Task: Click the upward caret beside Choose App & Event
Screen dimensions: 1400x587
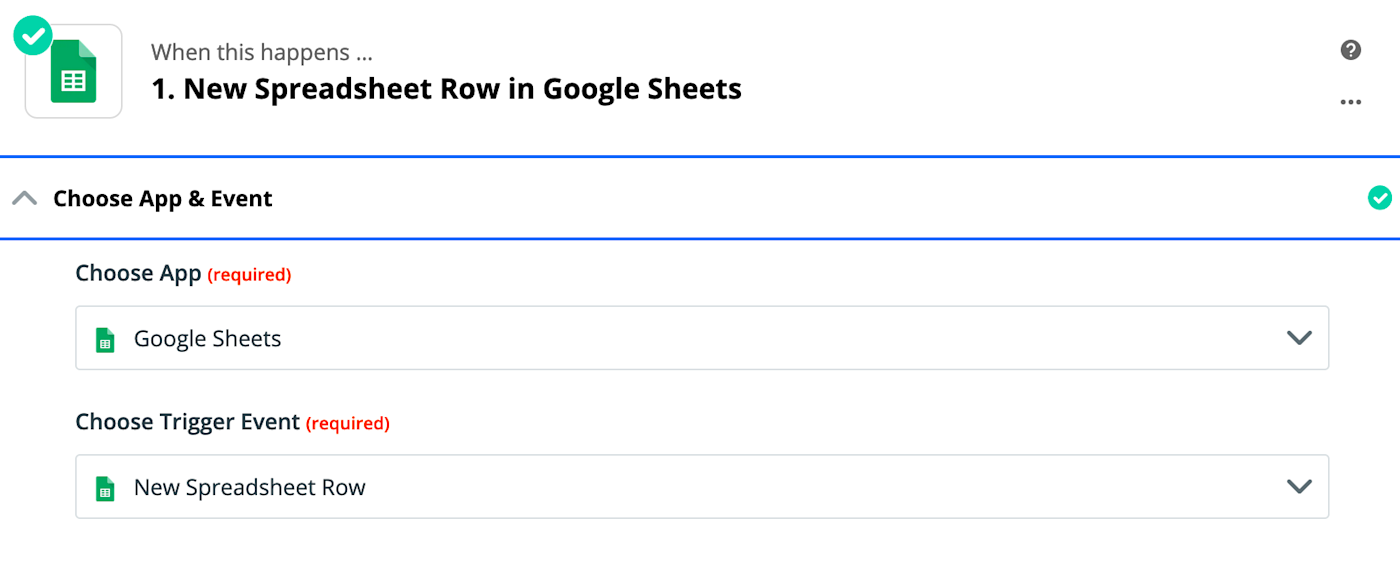Action: 25,197
